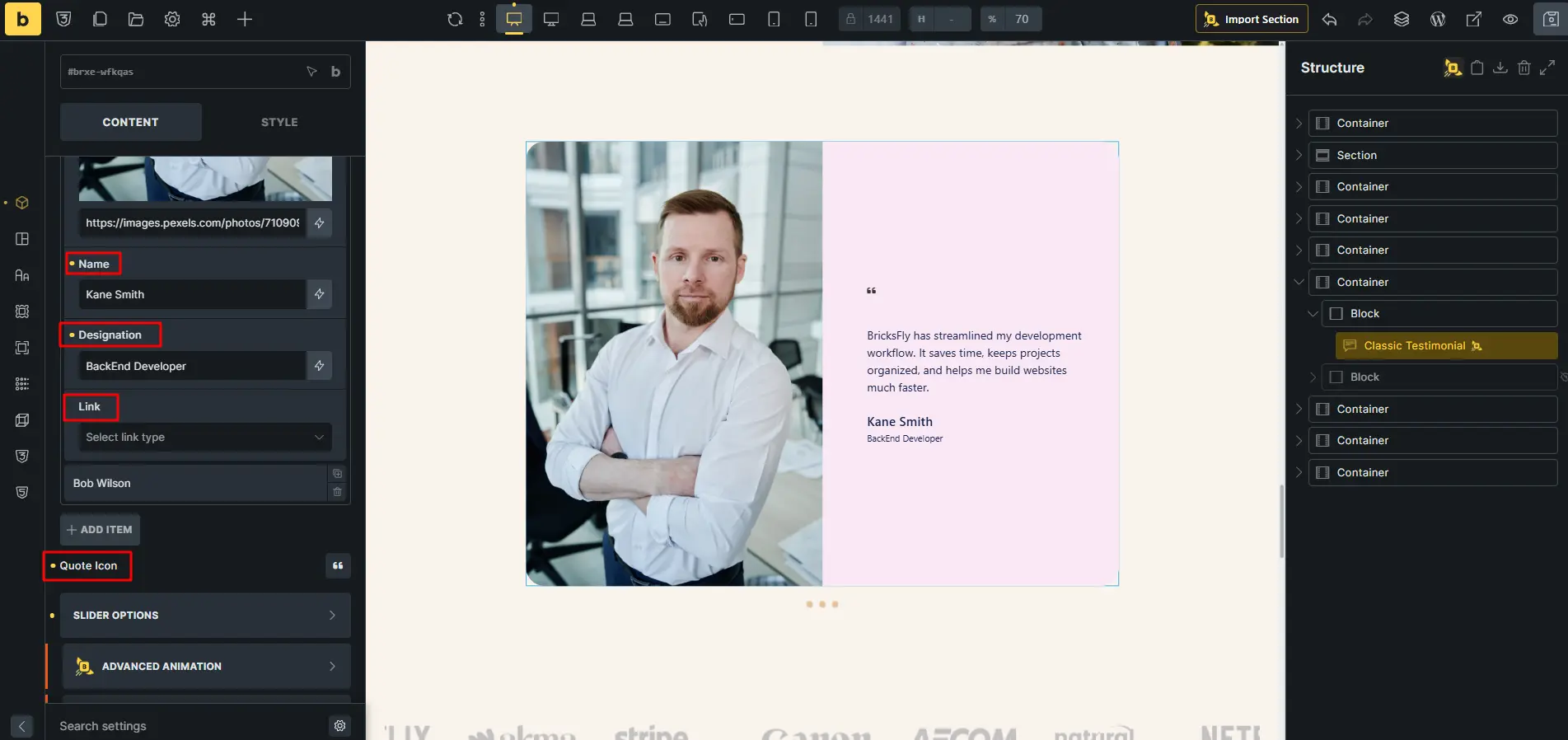
Task: Open the vertical dots breakpoint menu
Action: tap(483, 19)
